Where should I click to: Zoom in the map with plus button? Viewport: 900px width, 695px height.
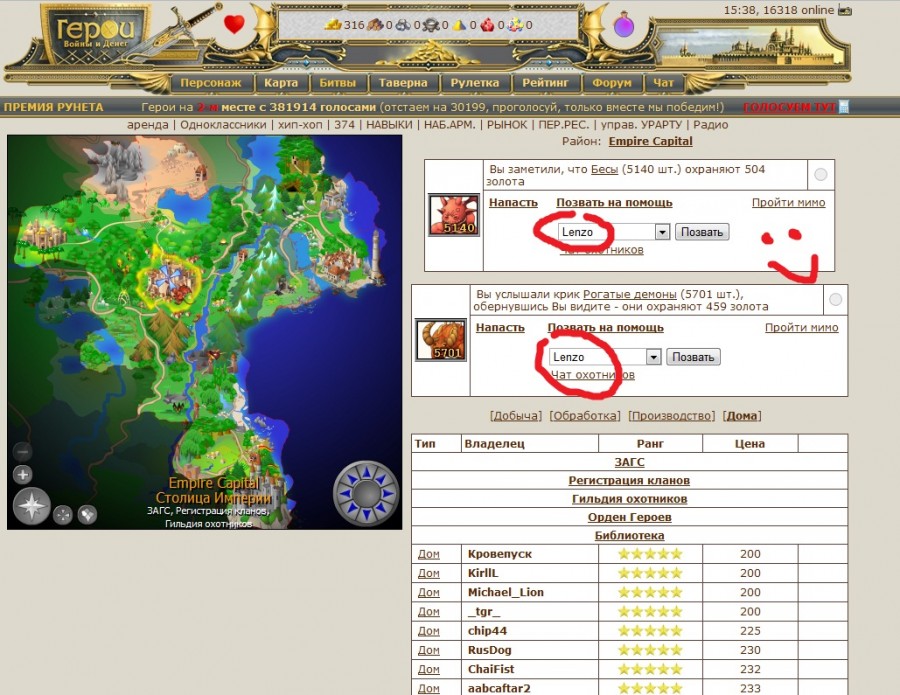tap(23, 475)
